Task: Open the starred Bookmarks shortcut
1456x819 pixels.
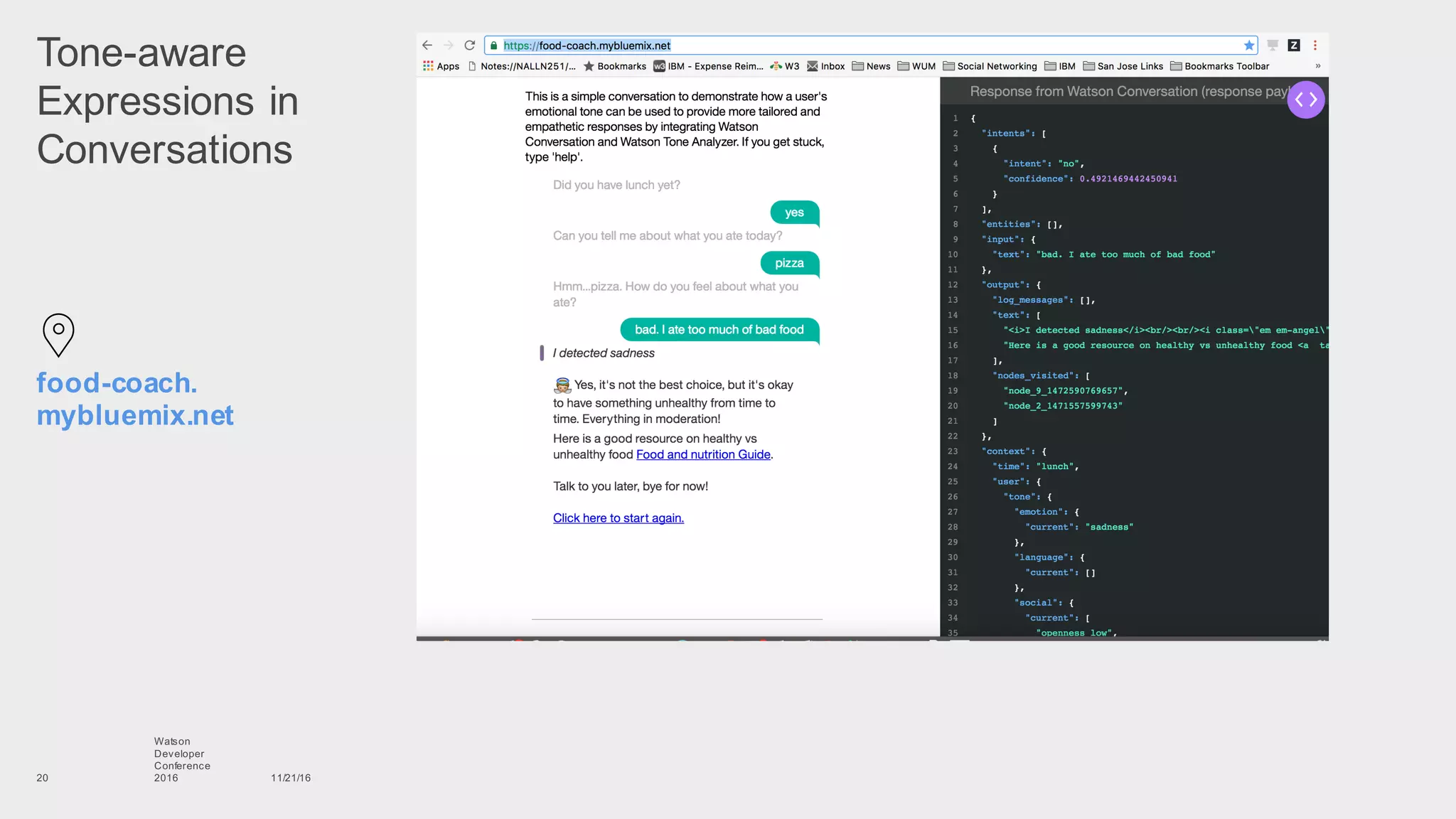Action: [x=615, y=66]
